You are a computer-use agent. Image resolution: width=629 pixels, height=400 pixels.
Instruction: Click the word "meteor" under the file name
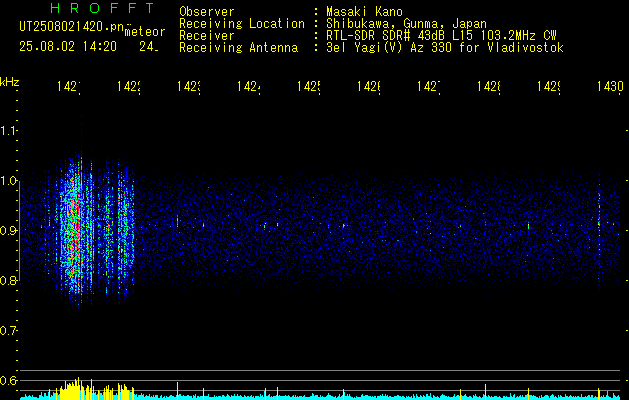[x=145, y=32]
